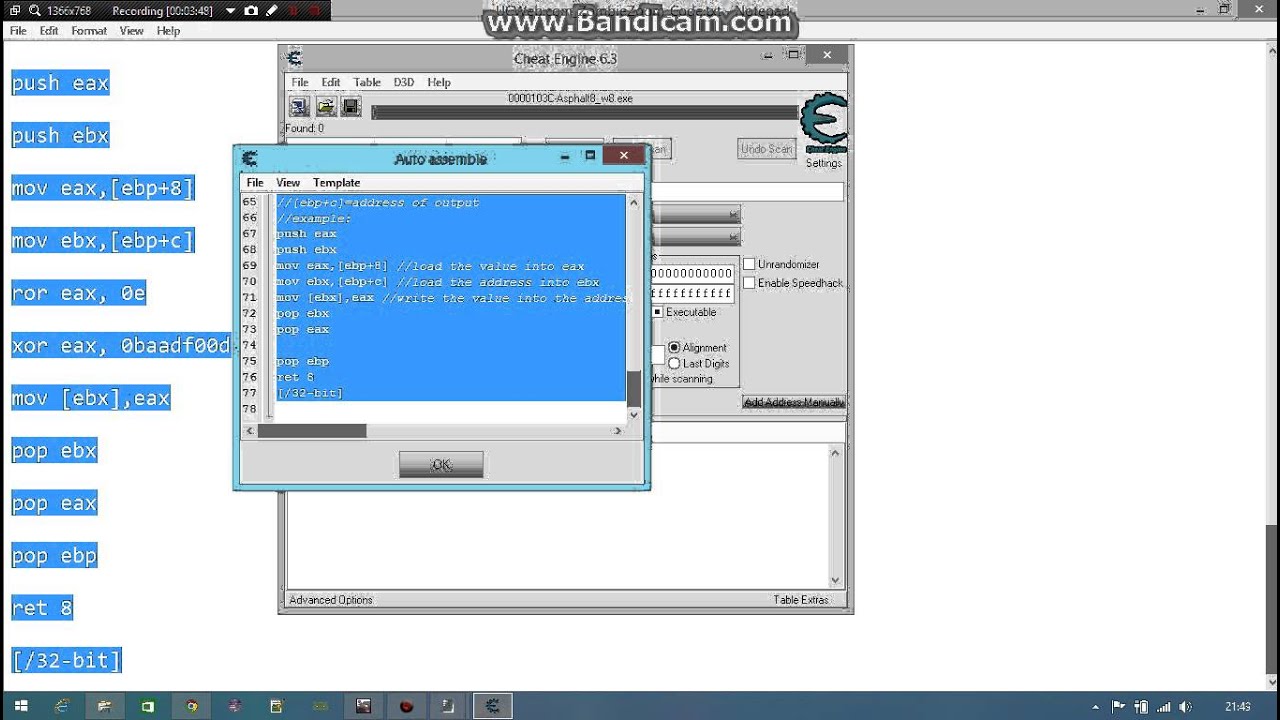Click Cheat Engine 6.3 title bar icon

(x=294, y=57)
